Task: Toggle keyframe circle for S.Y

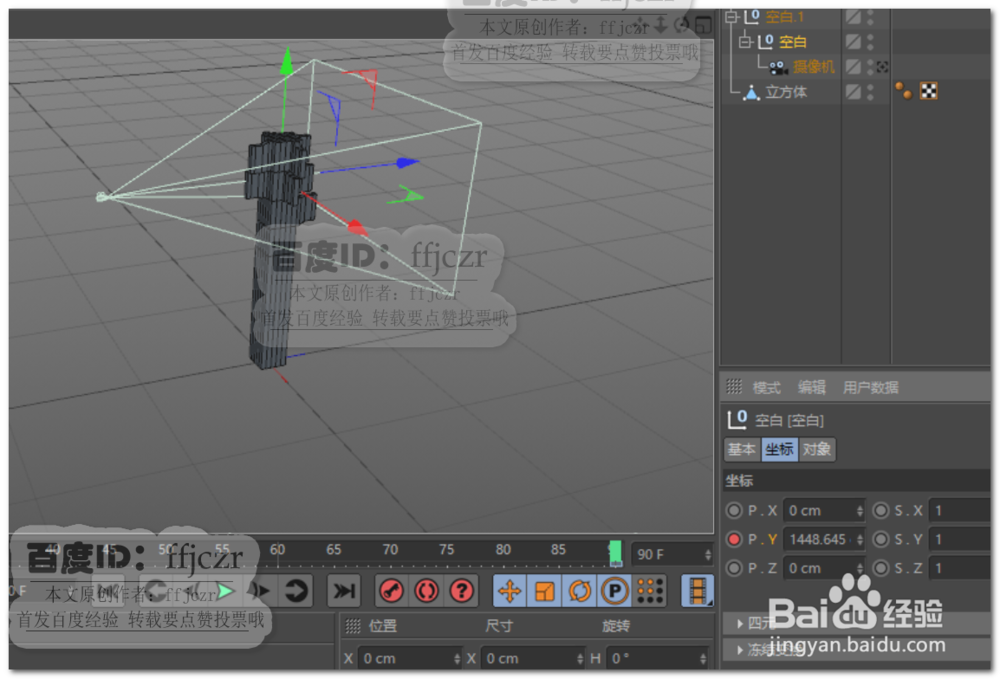Action: click(881, 539)
